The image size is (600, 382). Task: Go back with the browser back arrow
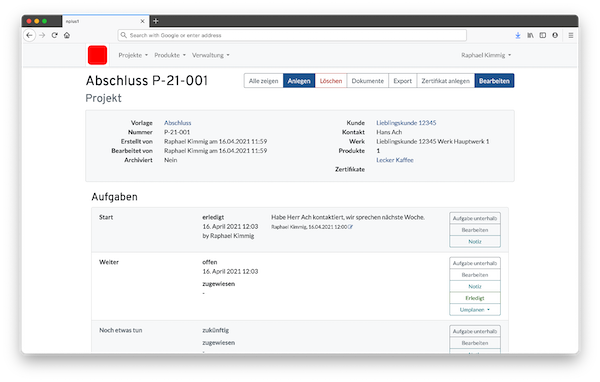tap(29, 35)
